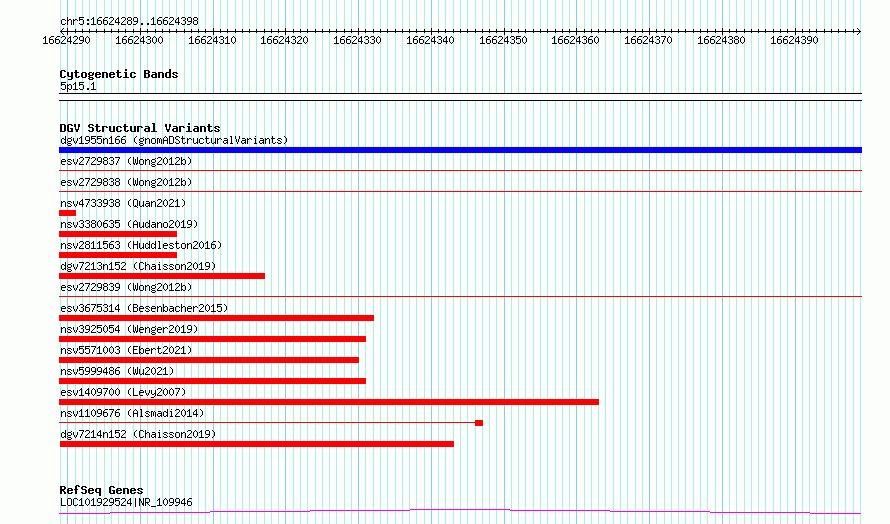Click ruler position 16624290

[66, 40]
